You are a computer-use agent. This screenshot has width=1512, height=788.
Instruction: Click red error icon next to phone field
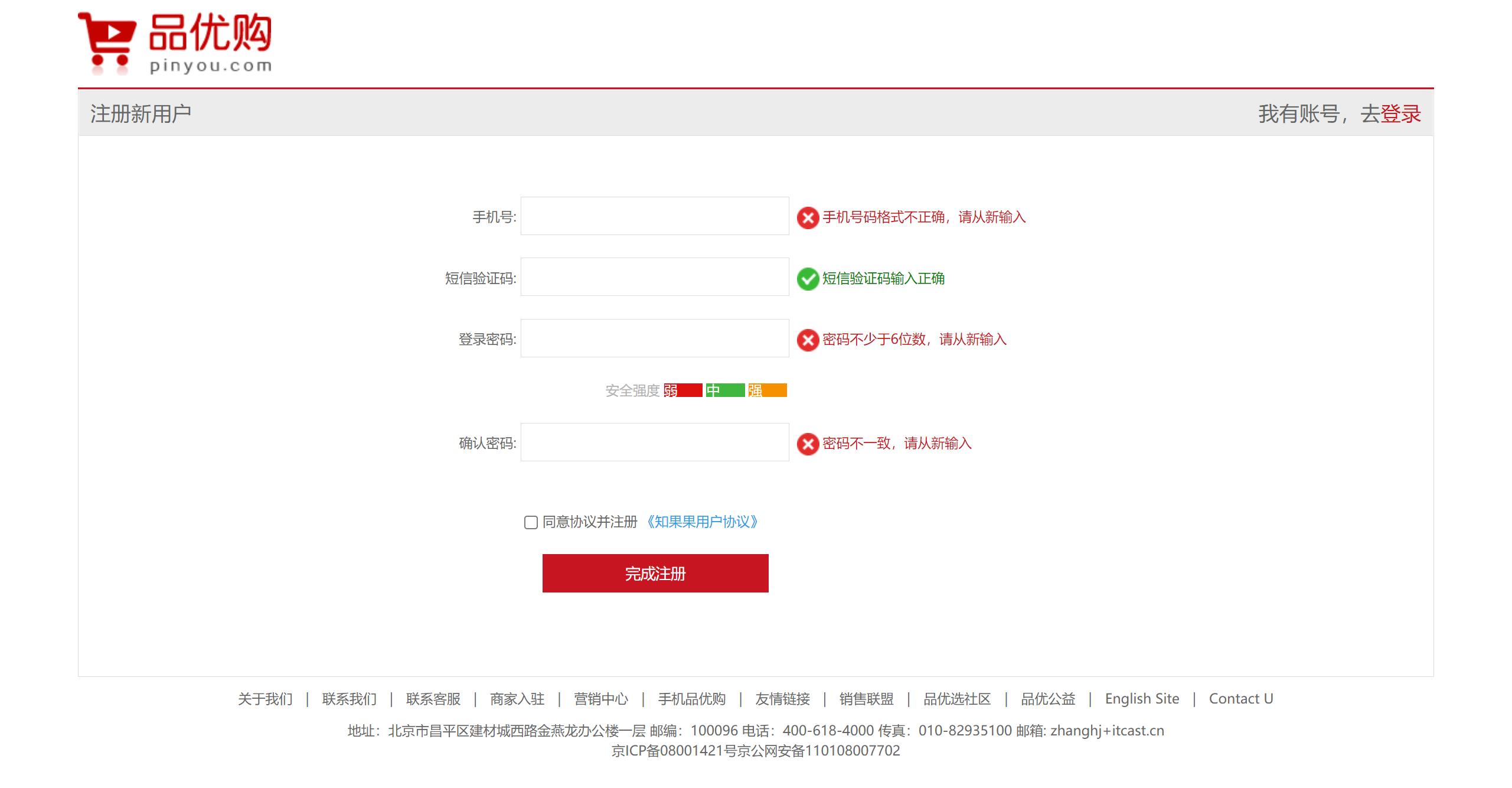(808, 217)
